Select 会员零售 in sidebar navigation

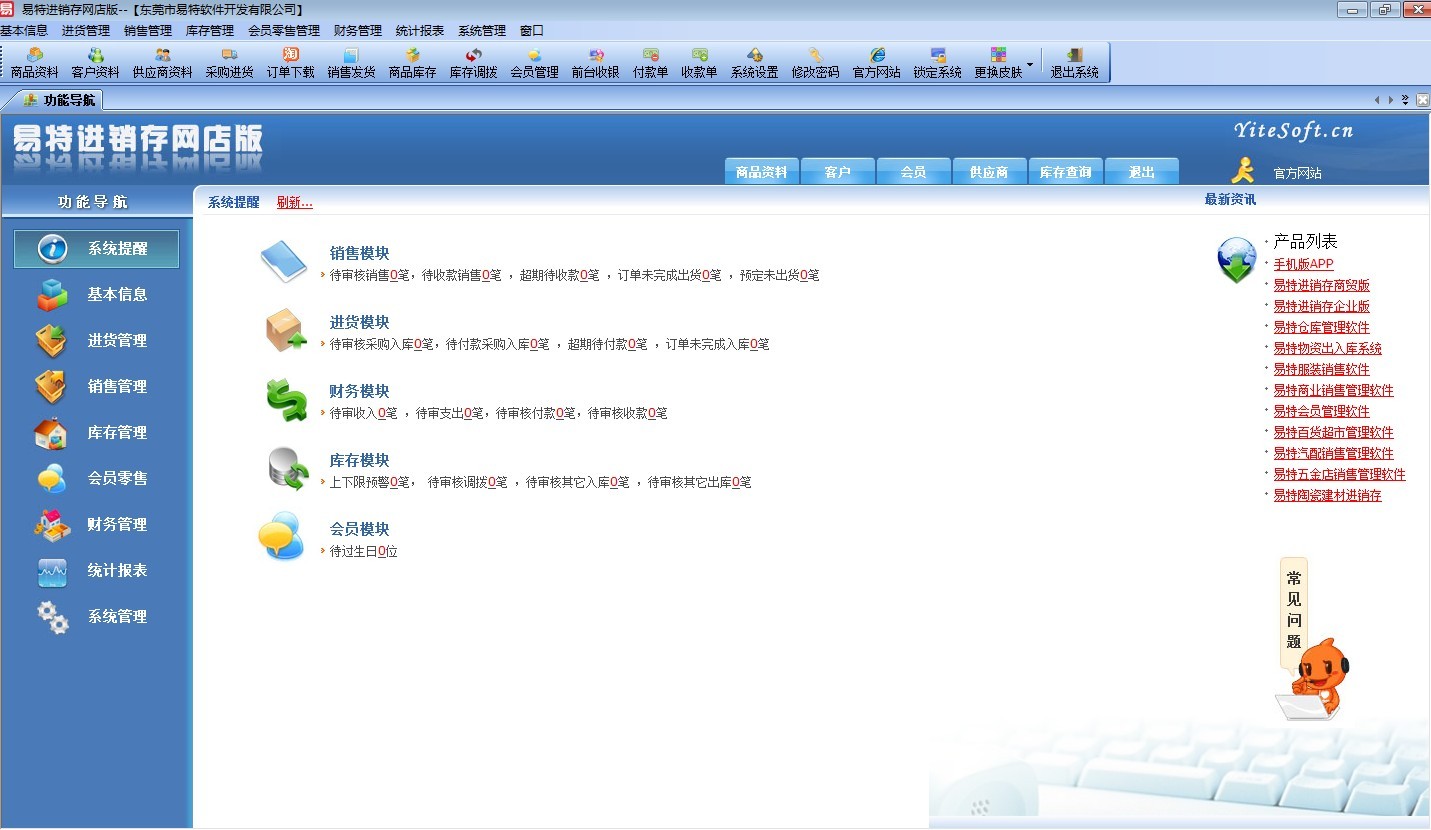96,479
